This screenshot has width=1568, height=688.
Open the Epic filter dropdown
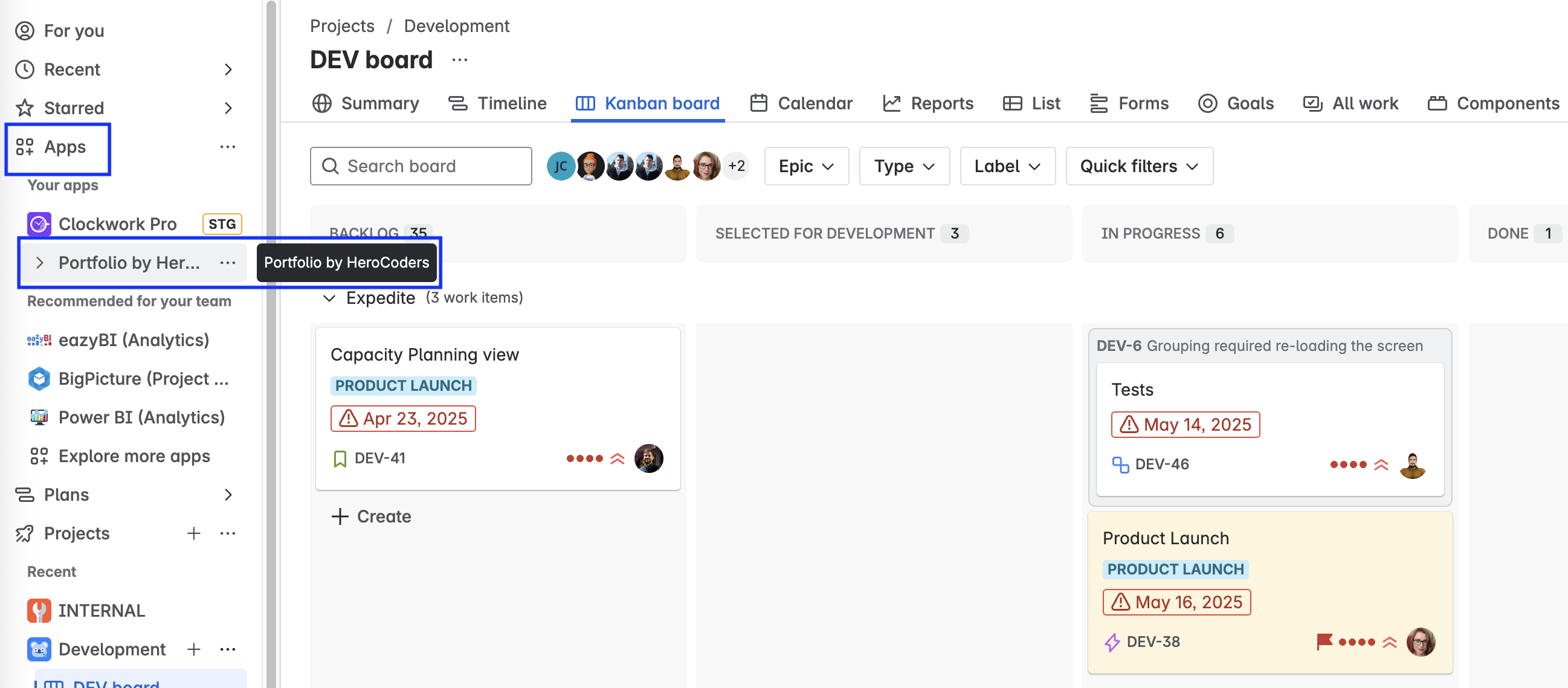[x=806, y=166]
